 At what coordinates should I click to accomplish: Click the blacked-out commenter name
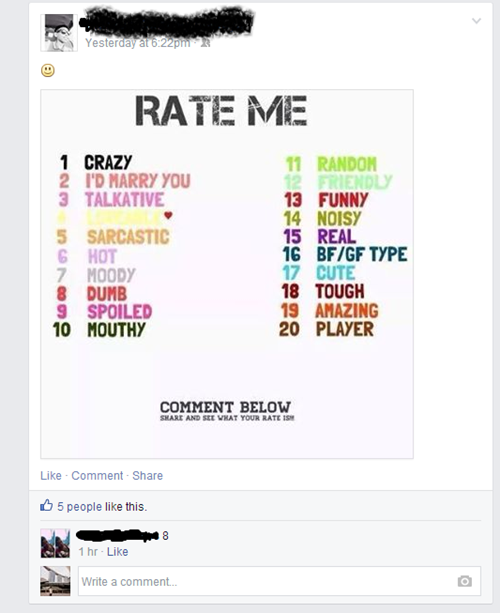tap(117, 535)
